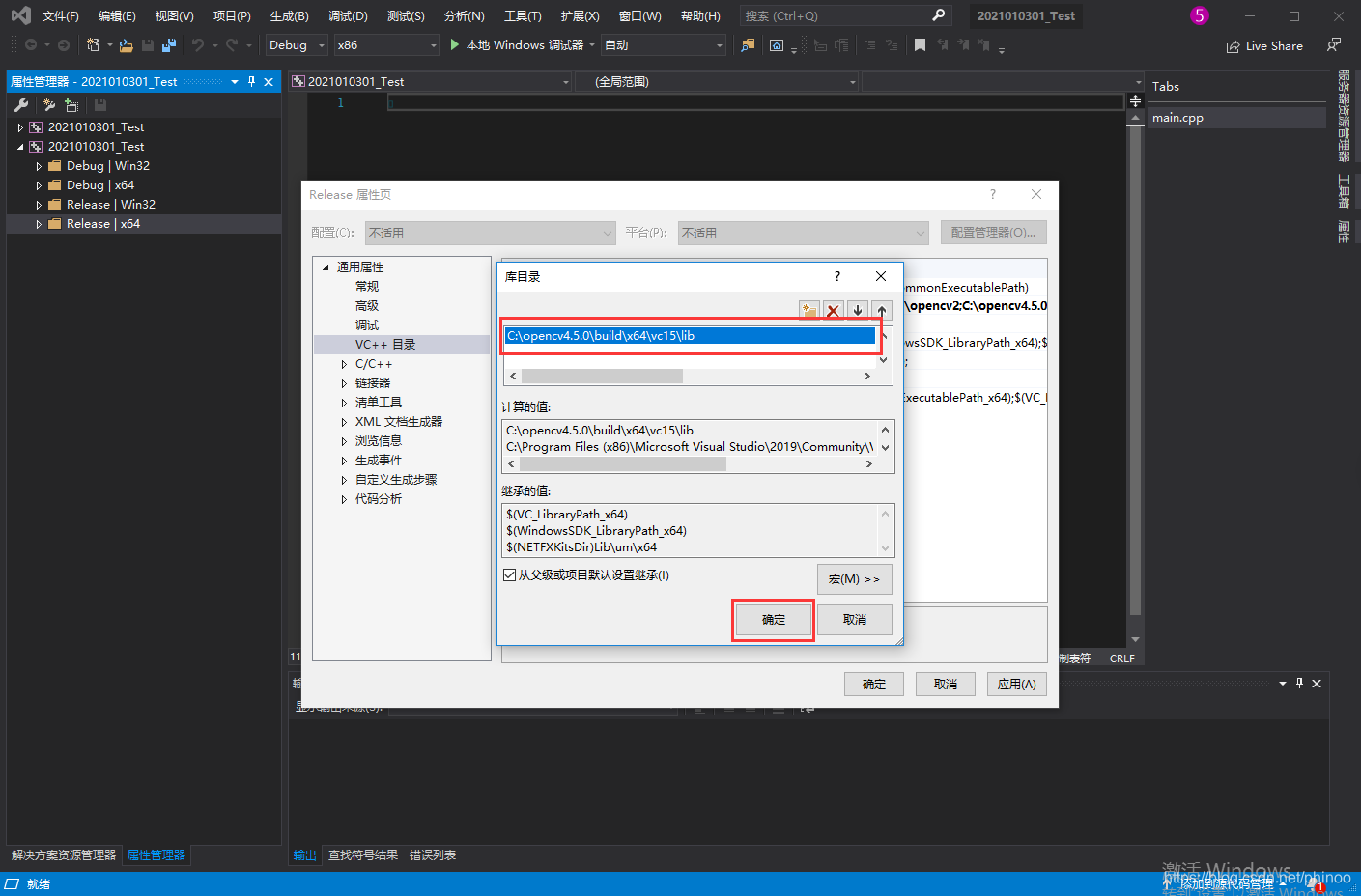Switch to the 解决方案资源管理器 tab

(64, 855)
